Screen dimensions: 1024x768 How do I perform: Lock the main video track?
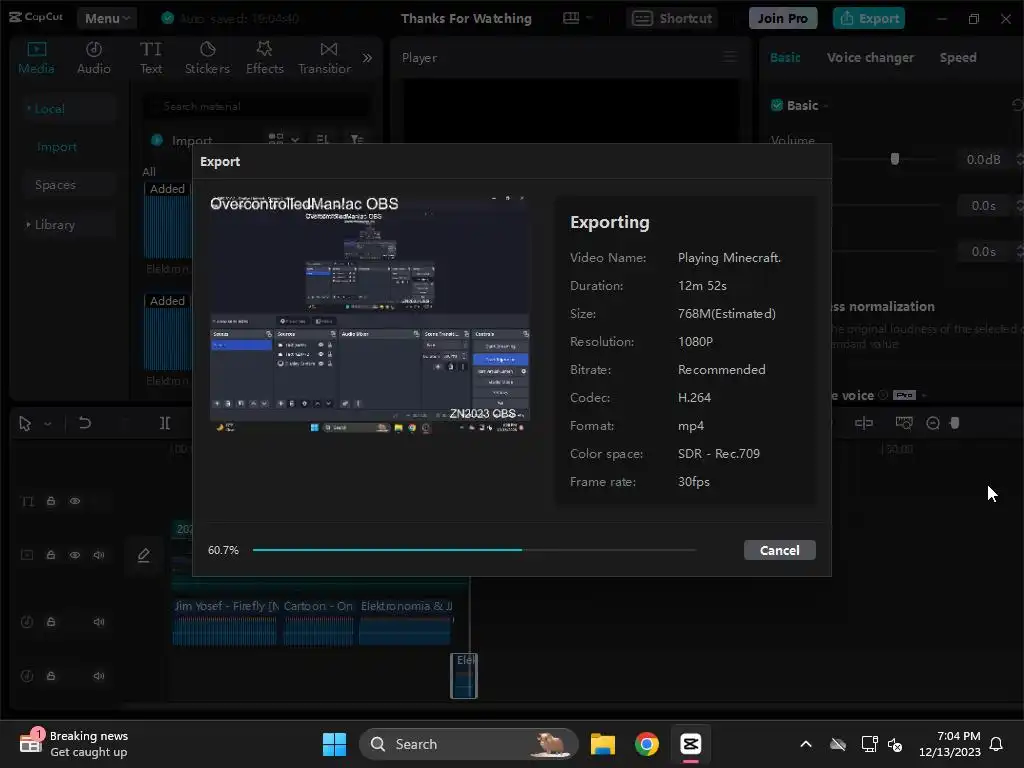[51, 554]
